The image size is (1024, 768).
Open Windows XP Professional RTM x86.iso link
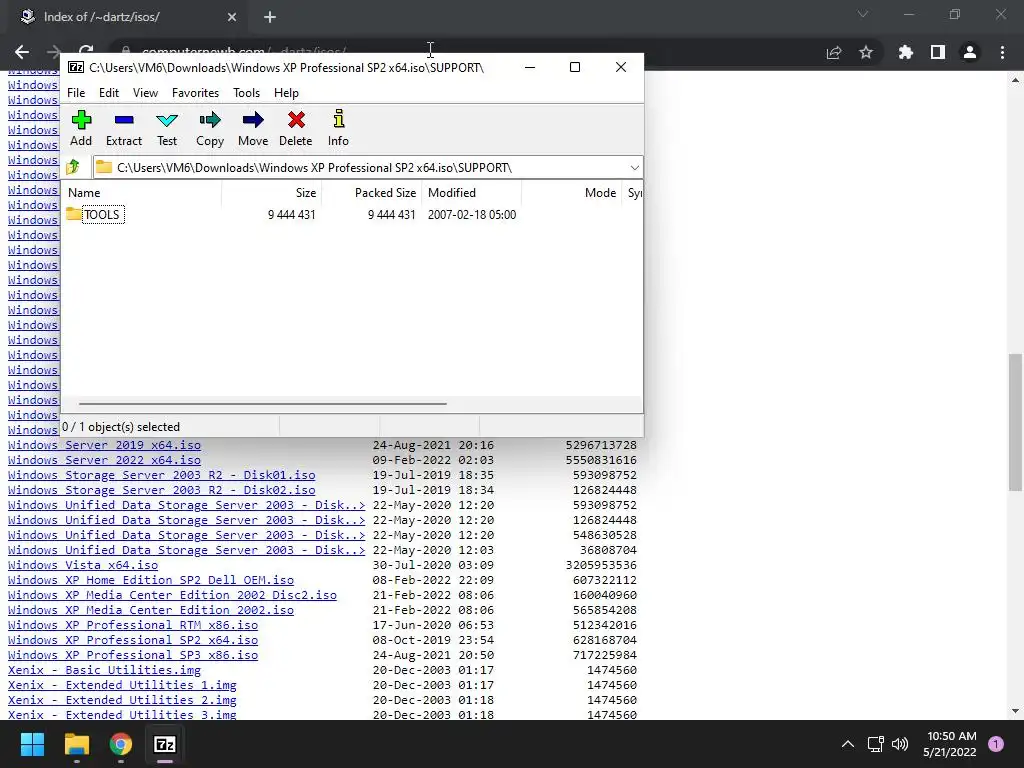click(x=133, y=625)
